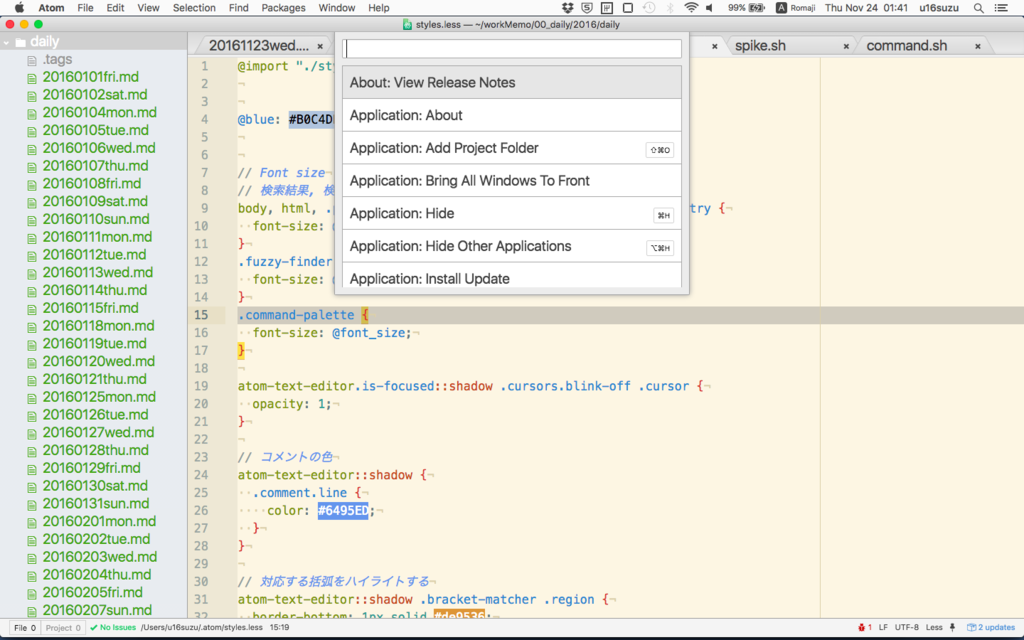Close the spike.sh tab

[x=846, y=46]
